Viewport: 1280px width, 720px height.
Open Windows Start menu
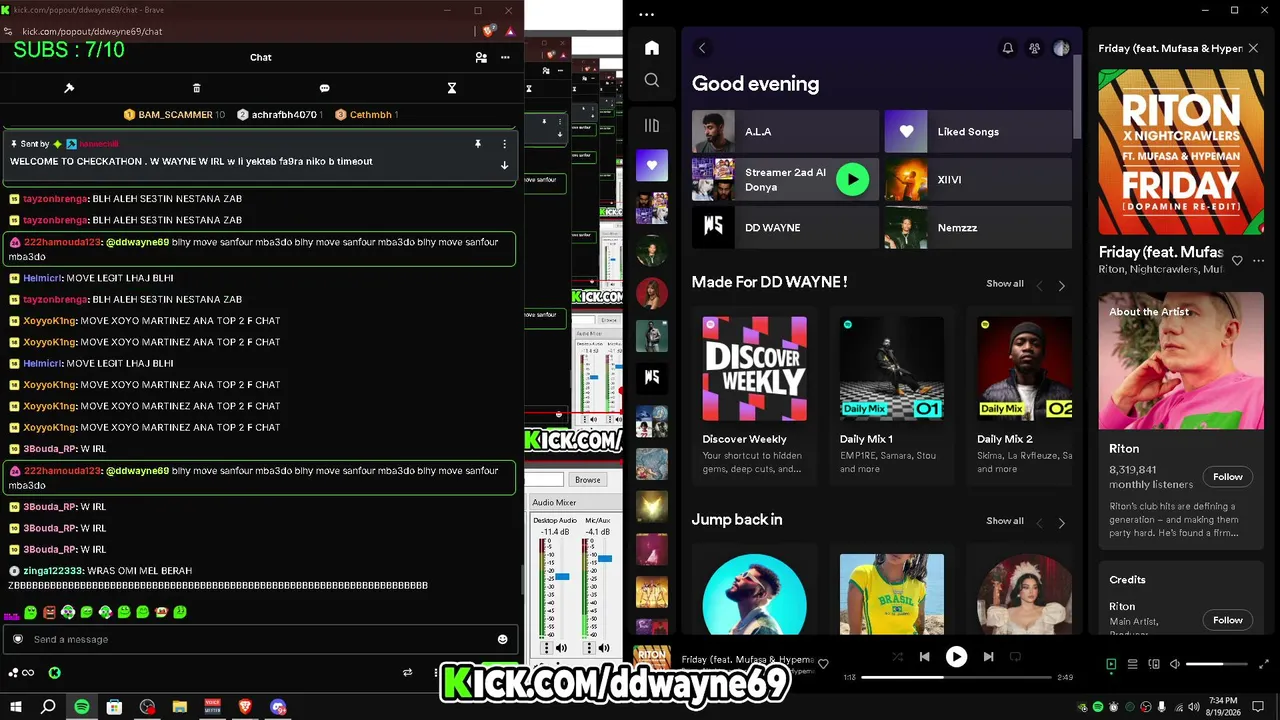click(16, 707)
